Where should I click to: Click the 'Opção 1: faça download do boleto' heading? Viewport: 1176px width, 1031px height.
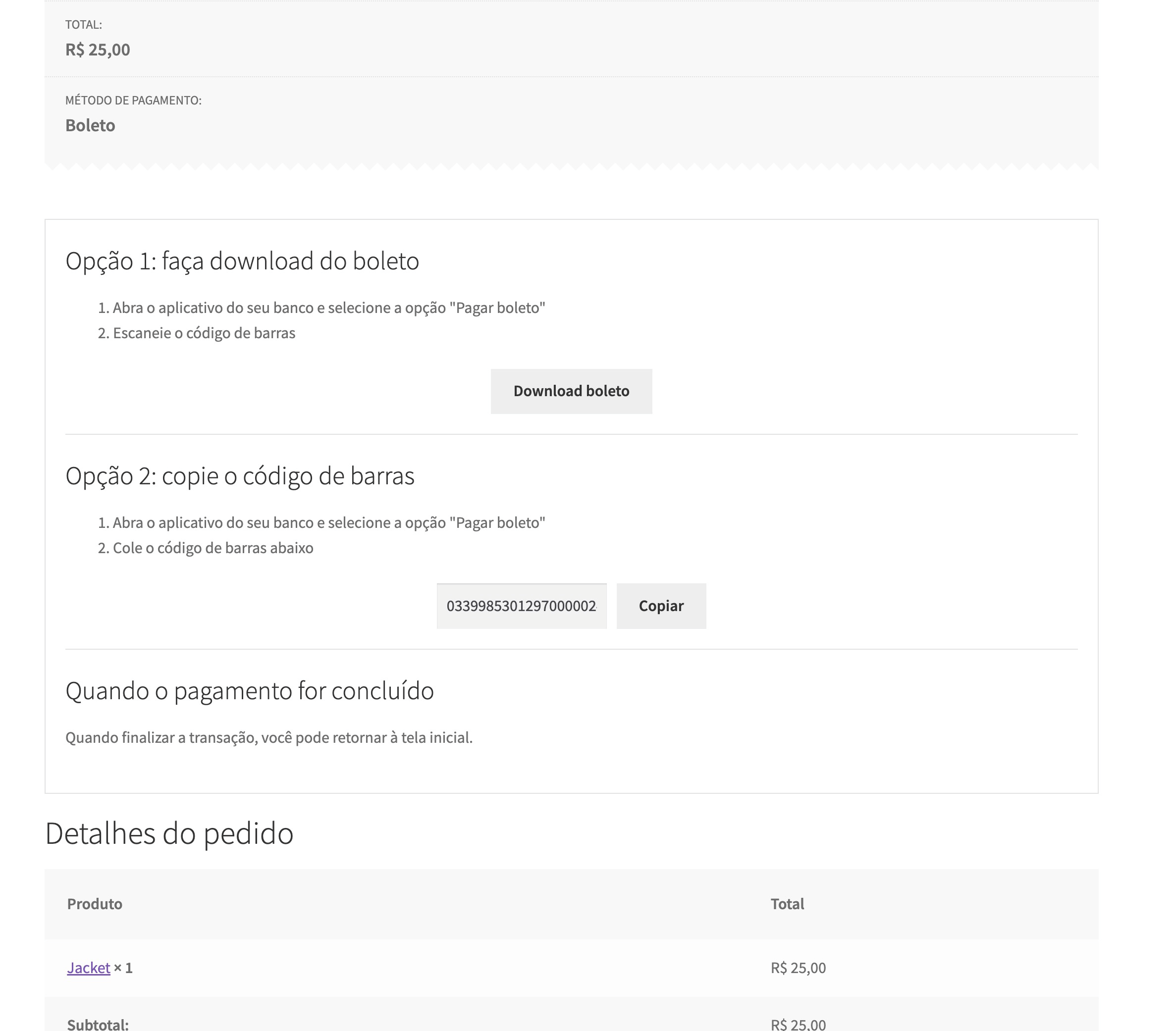point(242,261)
